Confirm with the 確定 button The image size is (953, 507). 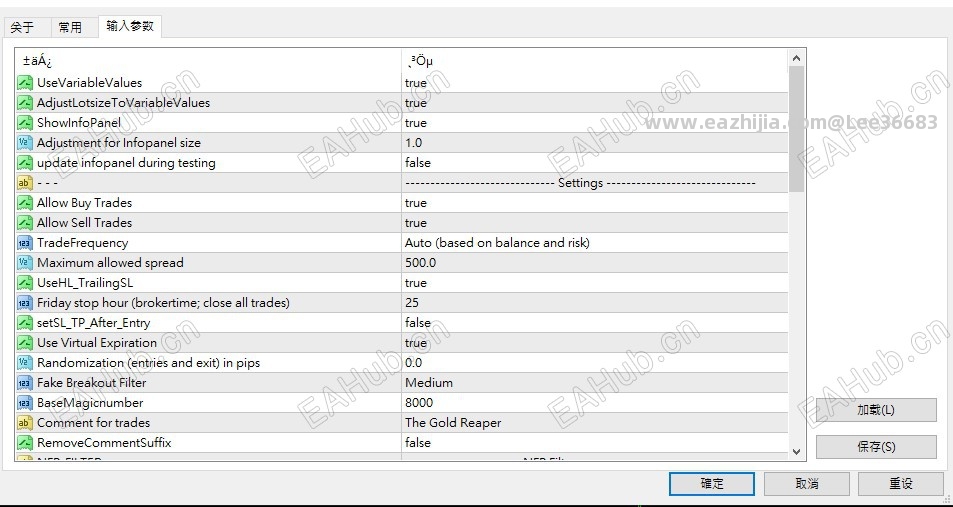point(712,484)
